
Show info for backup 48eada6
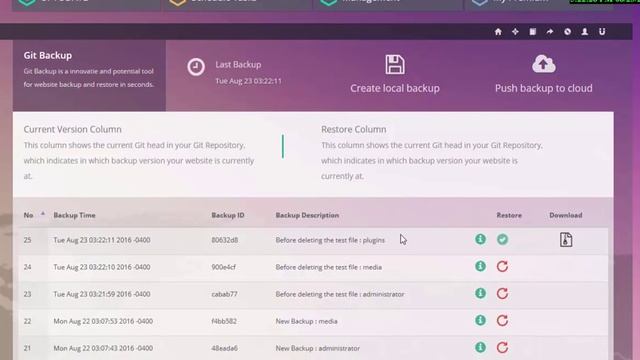[x=480, y=347]
